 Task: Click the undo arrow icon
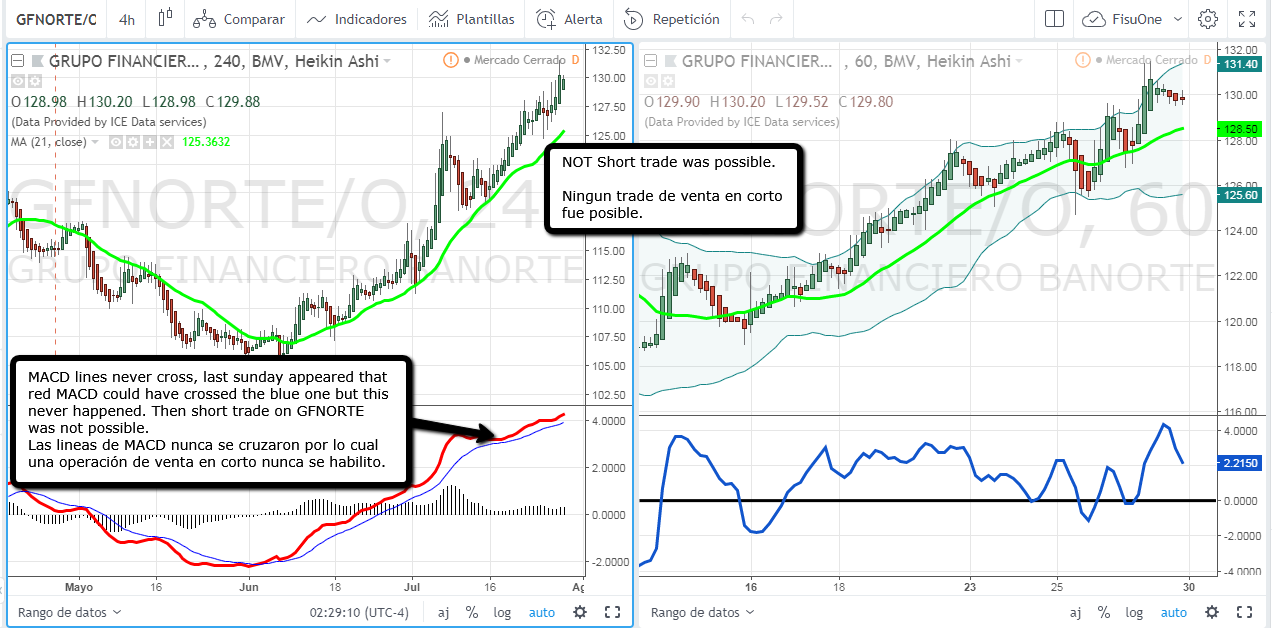749,19
